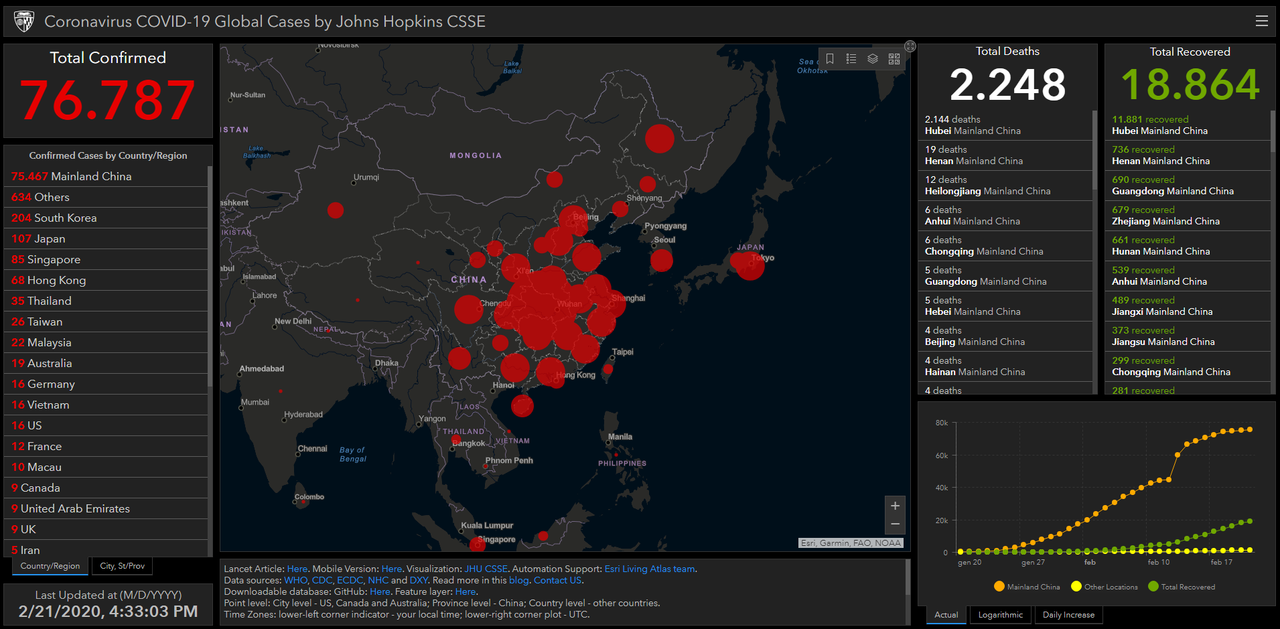Select South Korea in the country list

click(x=108, y=218)
